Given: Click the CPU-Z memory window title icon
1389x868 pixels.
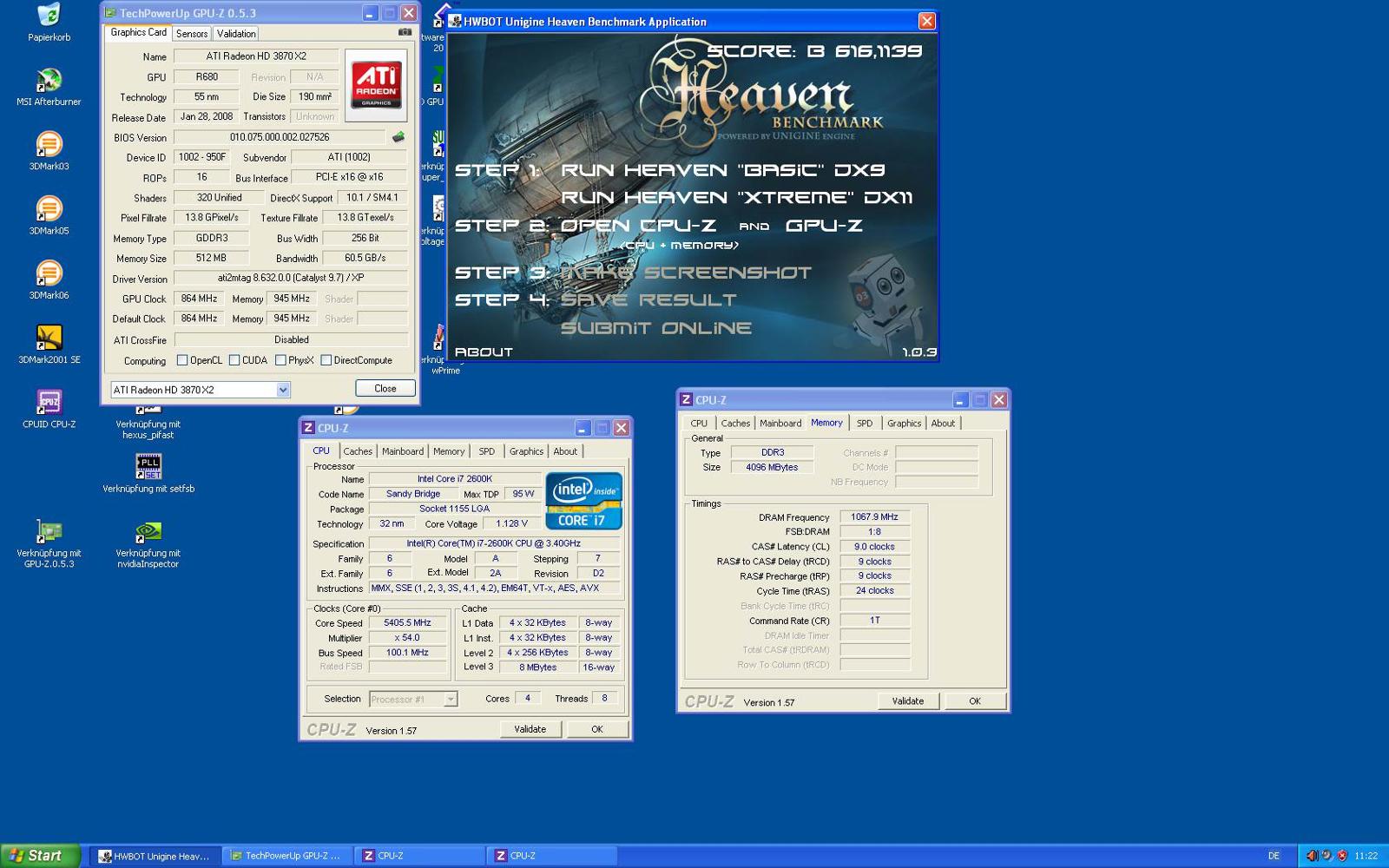Looking at the screenshot, I should pyautogui.click(x=686, y=399).
